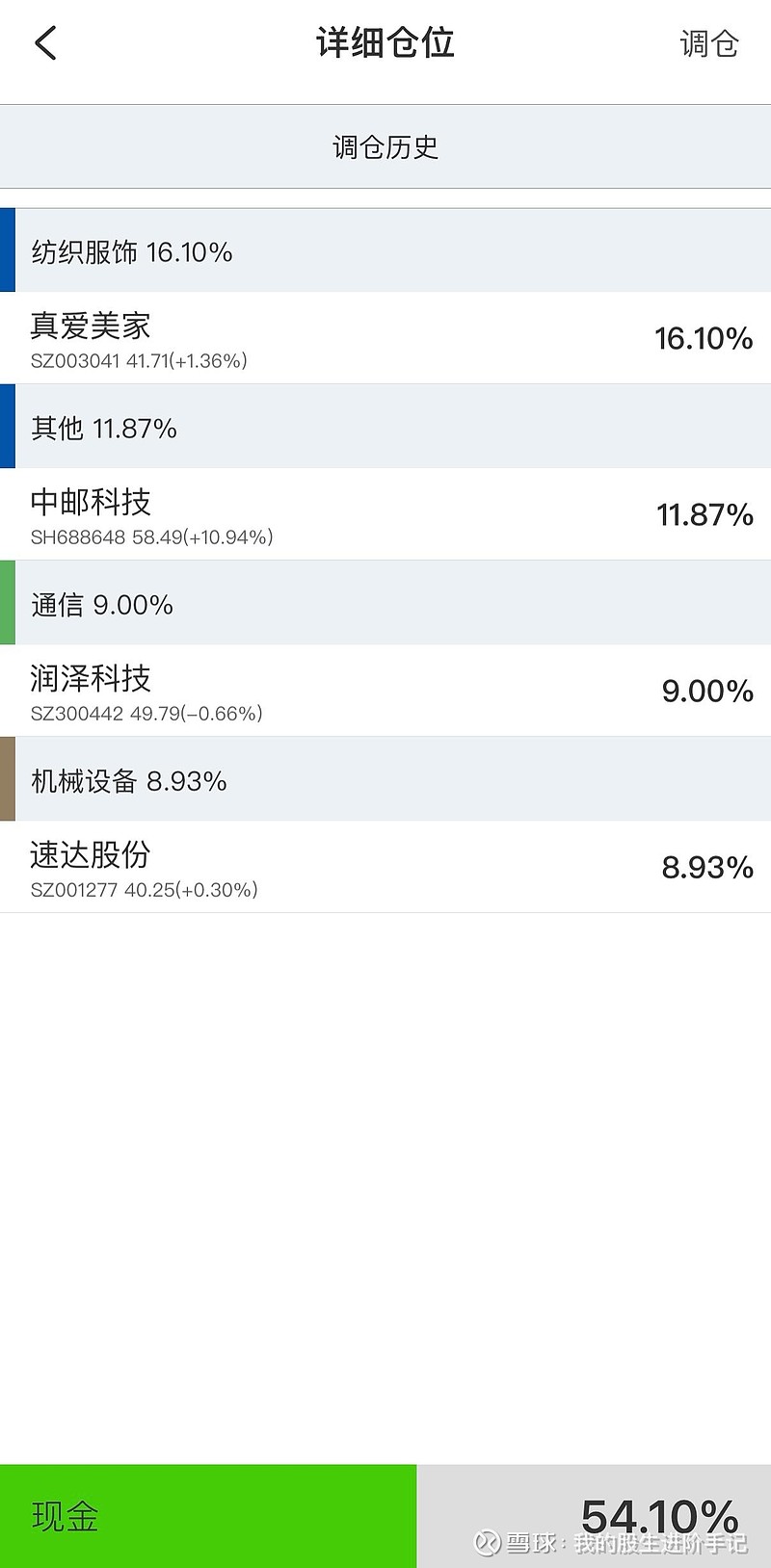The width and height of the screenshot is (771, 1568).
Task: Tap the back arrow icon
Action: (45, 43)
